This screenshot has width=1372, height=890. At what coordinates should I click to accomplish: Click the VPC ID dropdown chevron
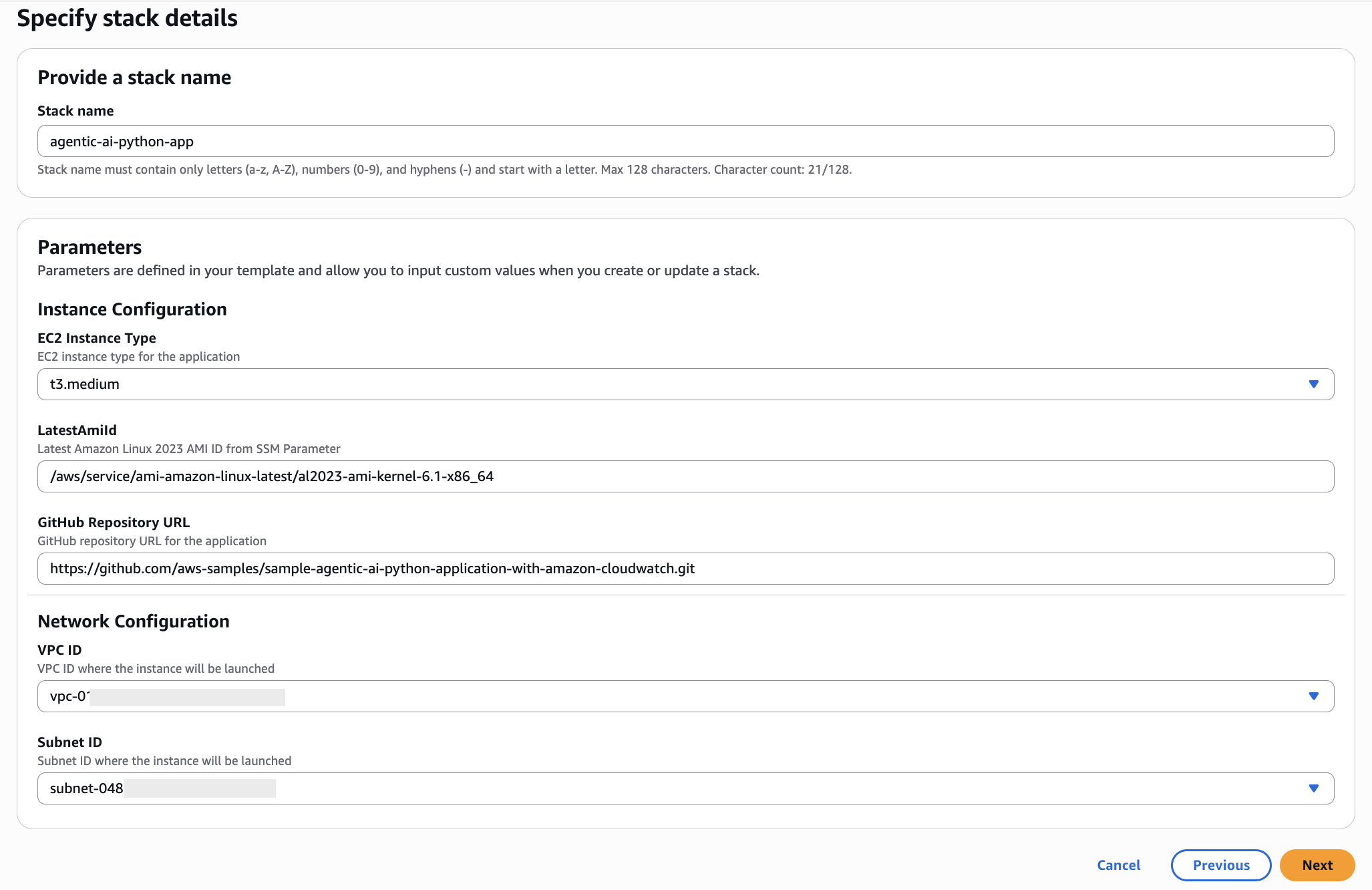click(x=1313, y=696)
